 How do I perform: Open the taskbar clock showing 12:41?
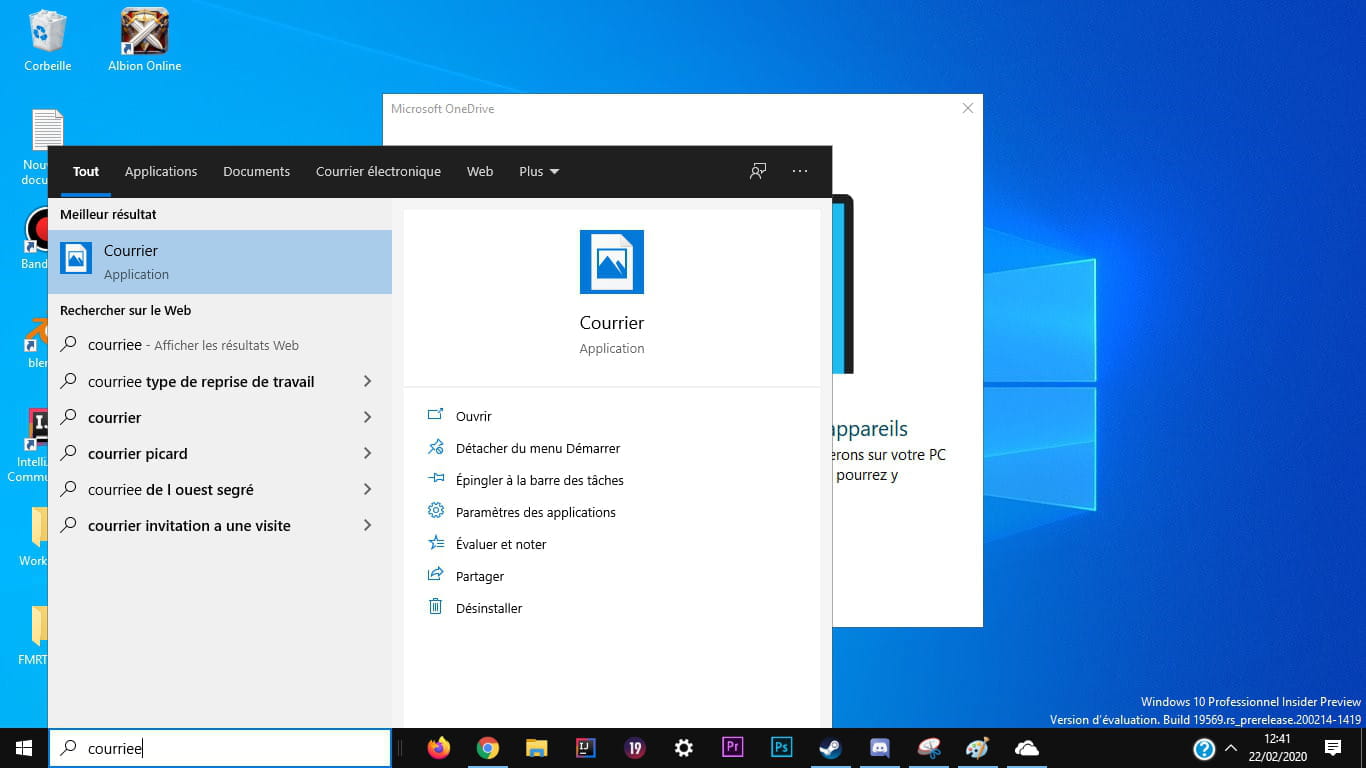pyautogui.click(x=1277, y=748)
